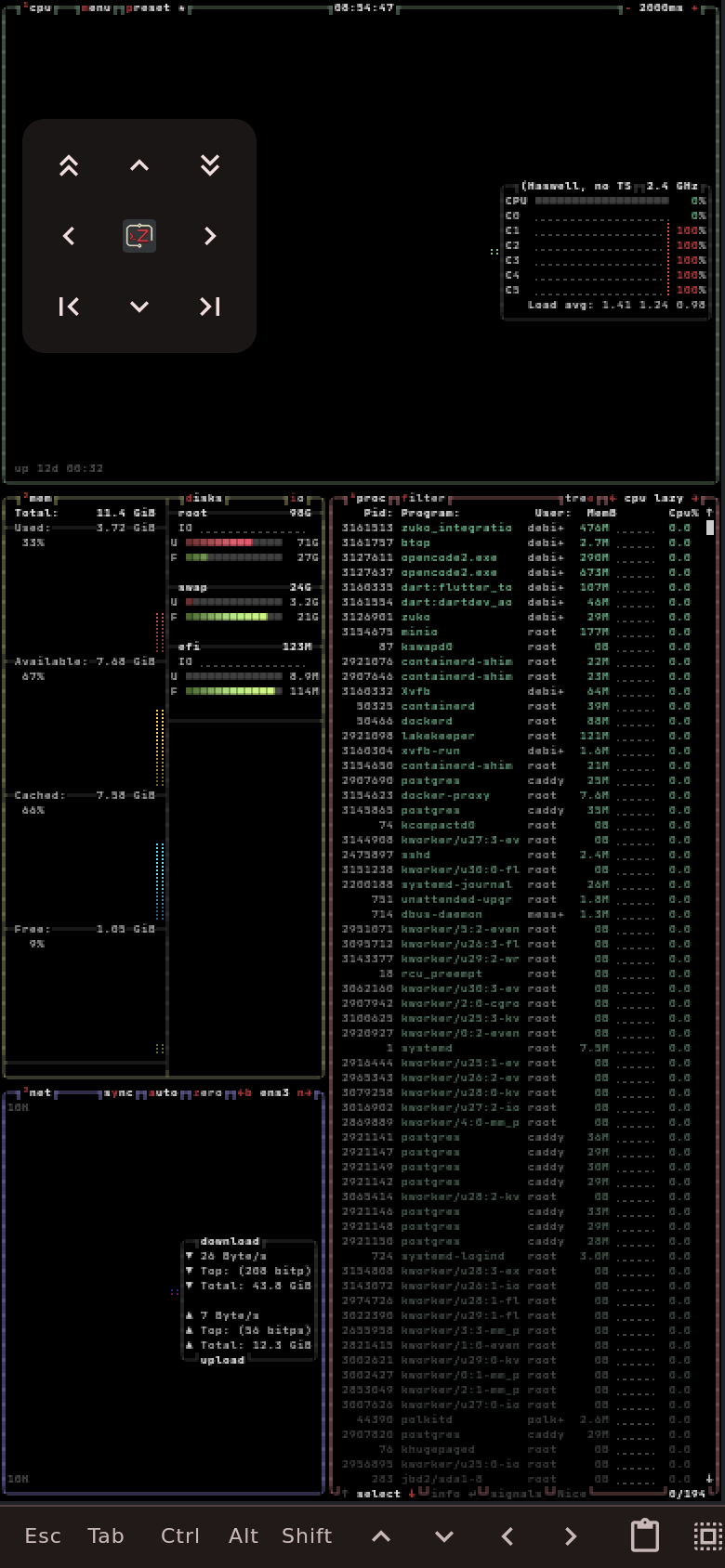725x1568 pixels.
Task: Switch sorting right with arrow after cpu lazy
Action: [694, 498]
